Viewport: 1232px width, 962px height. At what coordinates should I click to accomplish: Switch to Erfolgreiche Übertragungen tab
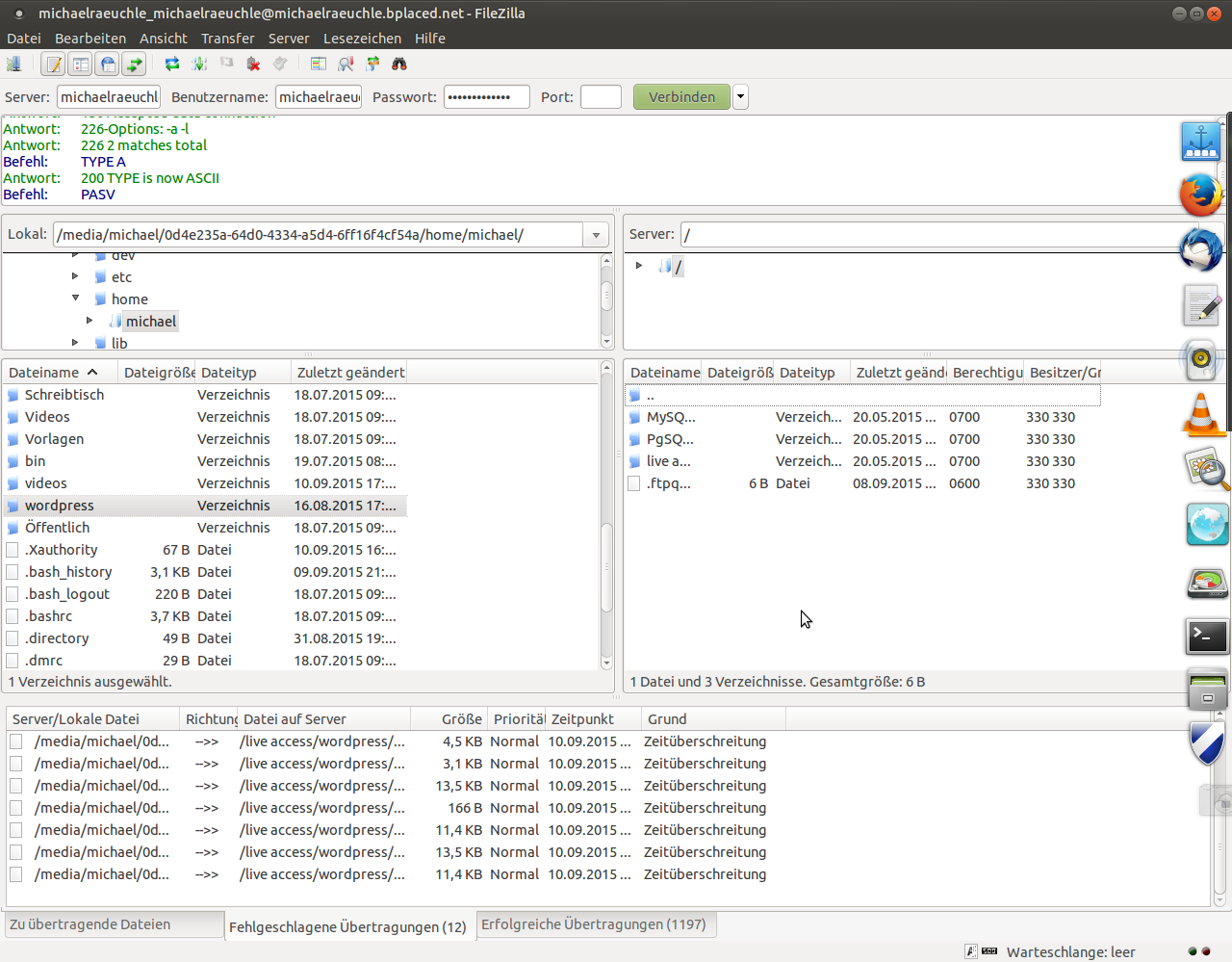coord(593,924)
